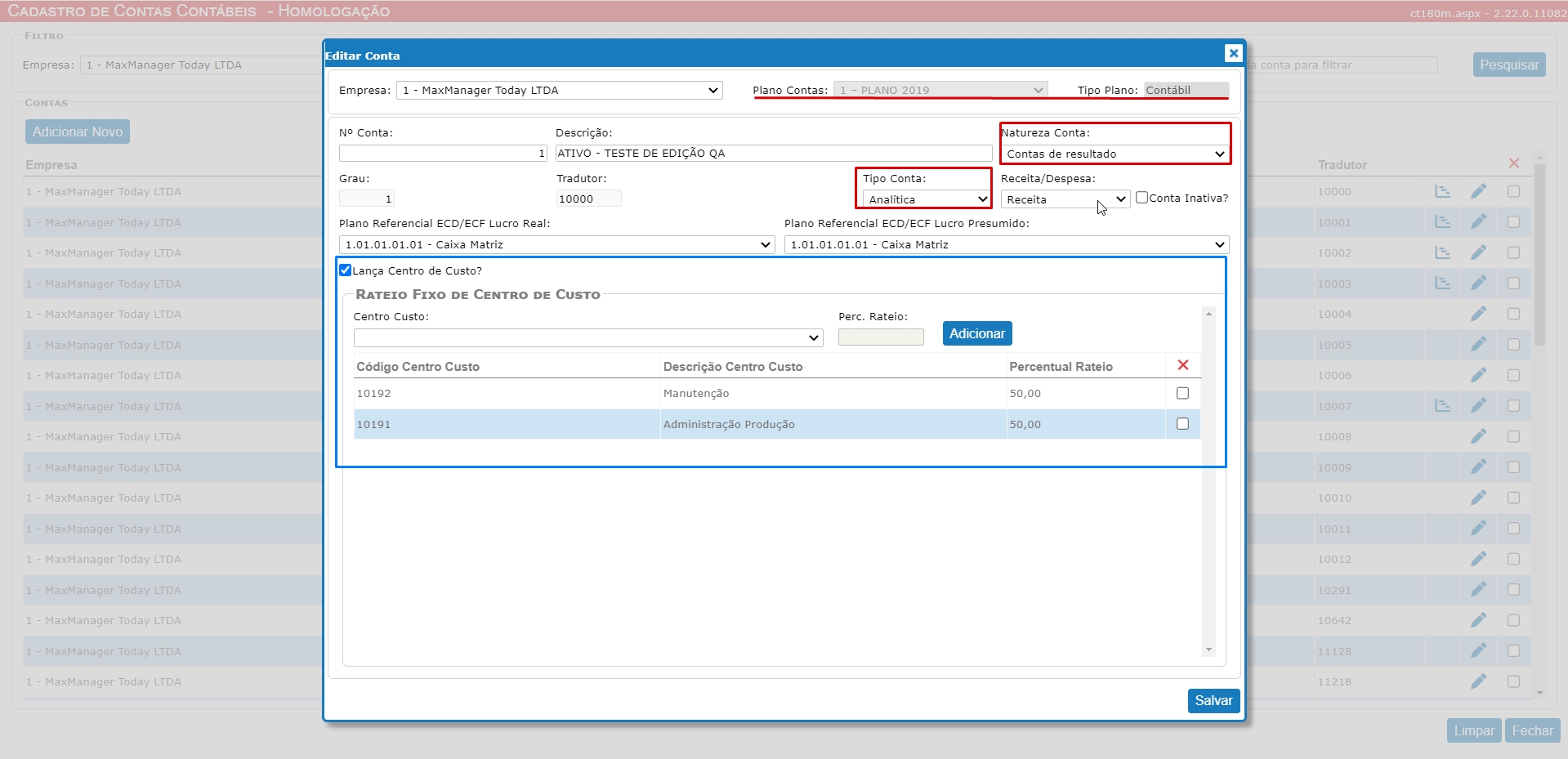Open the chart icon for tradutor 10003
Image resolution: width=1568 pixels, height=759 pixels.
click(1442, 283)
